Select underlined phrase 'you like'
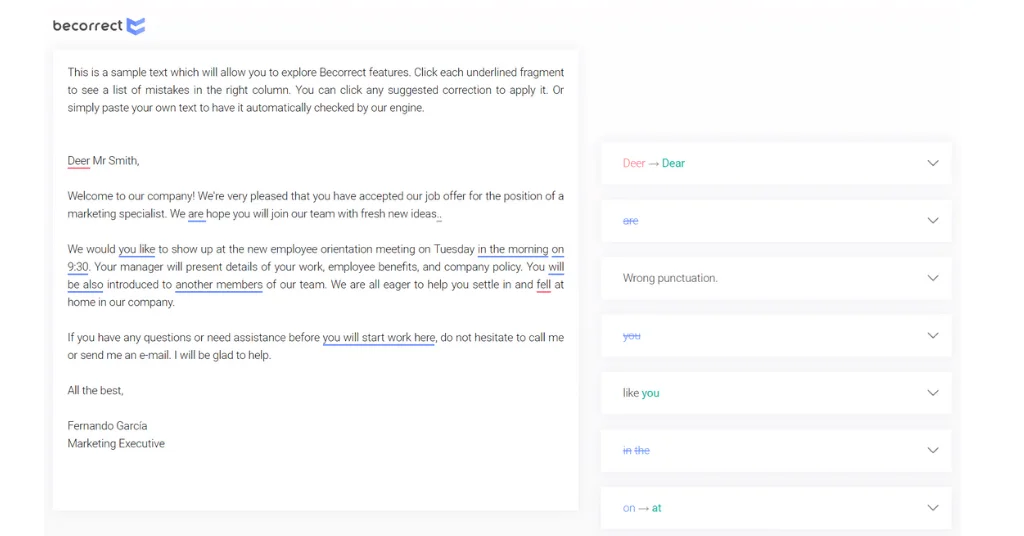Image resolution: width=1024 pixels, height=536 pixels. pos(137,249)
